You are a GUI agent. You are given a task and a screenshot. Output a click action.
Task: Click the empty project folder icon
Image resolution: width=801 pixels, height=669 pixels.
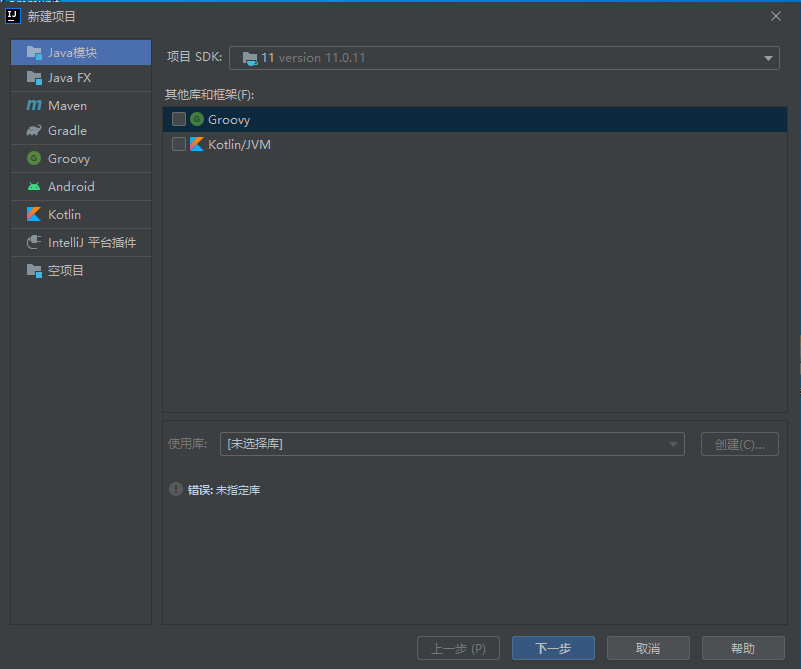click(34, 271)
